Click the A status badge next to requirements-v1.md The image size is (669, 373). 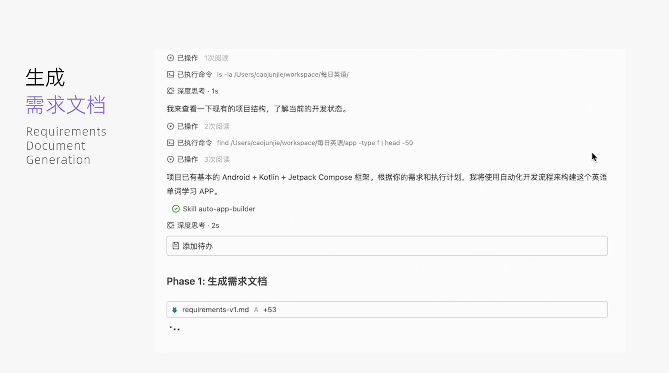(256, 310)
